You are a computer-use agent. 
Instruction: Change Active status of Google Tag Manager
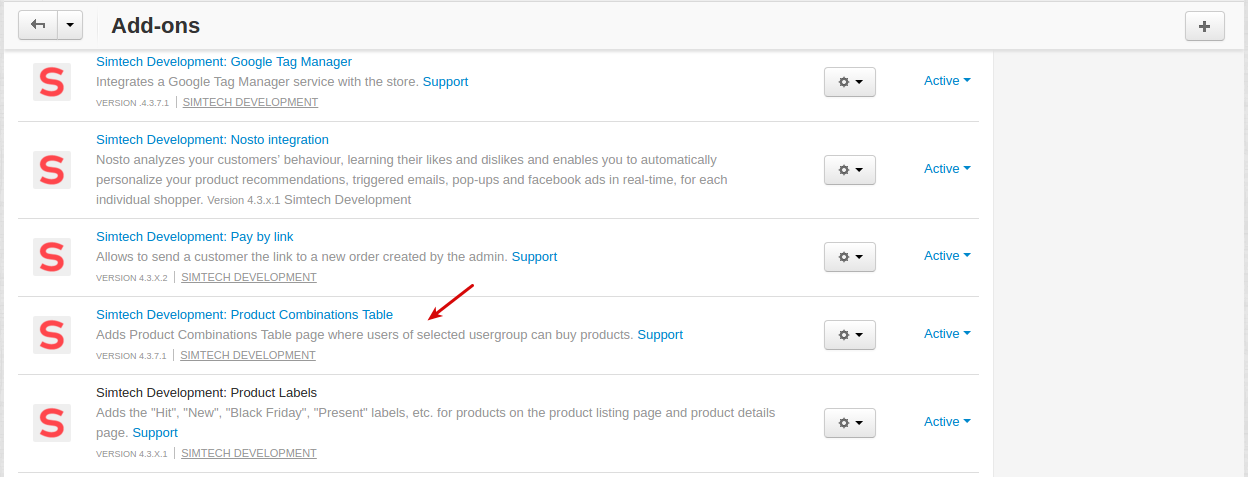[947, 81]
